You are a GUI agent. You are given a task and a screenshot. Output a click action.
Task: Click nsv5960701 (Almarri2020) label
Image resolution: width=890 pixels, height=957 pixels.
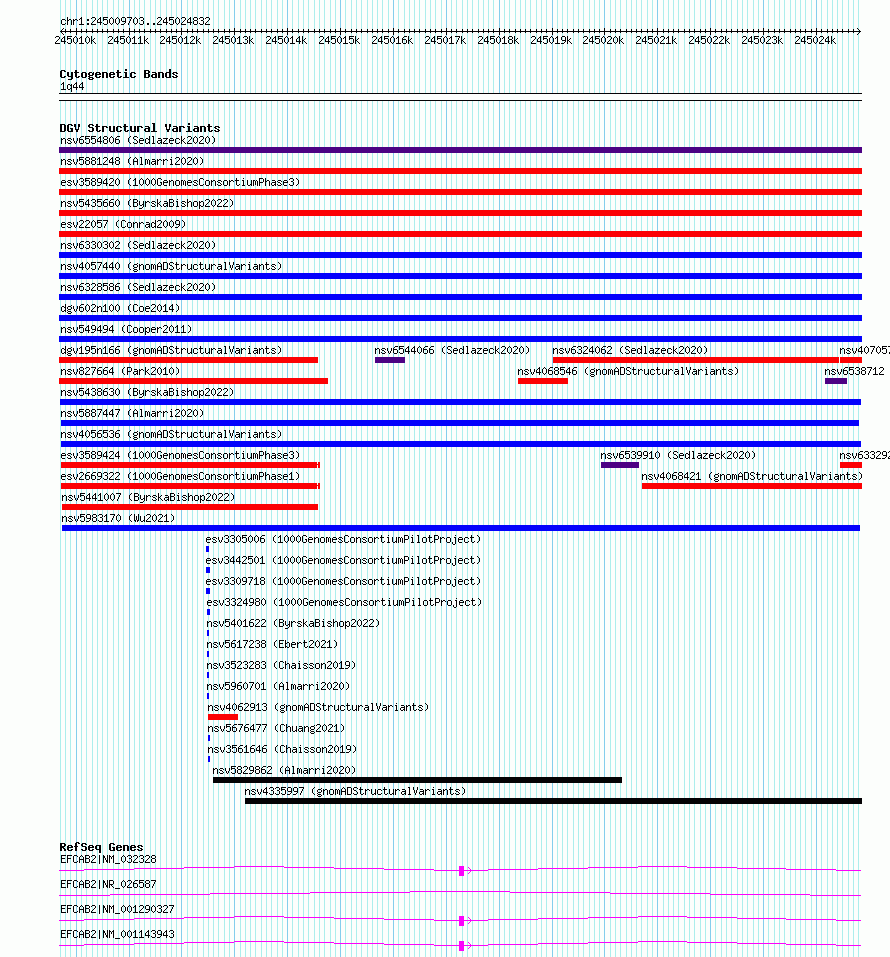[x=278, y=687]
